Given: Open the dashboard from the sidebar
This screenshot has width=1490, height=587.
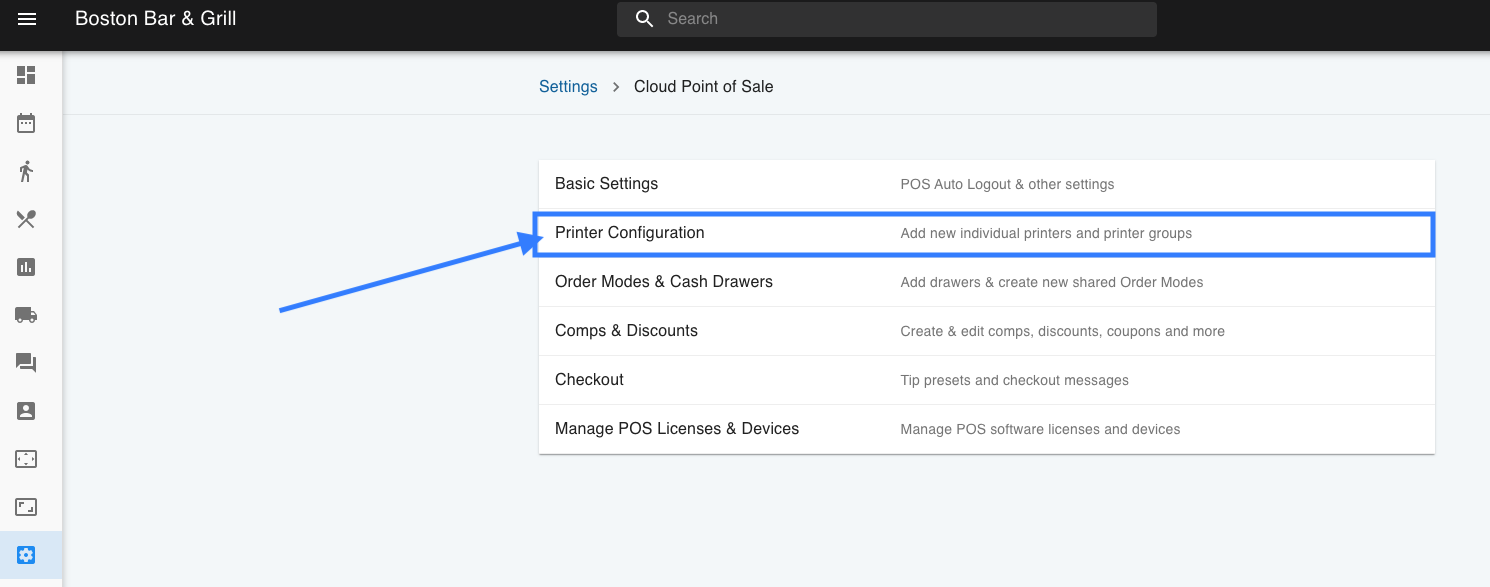Looking at the screenshot, I should 26,75.
